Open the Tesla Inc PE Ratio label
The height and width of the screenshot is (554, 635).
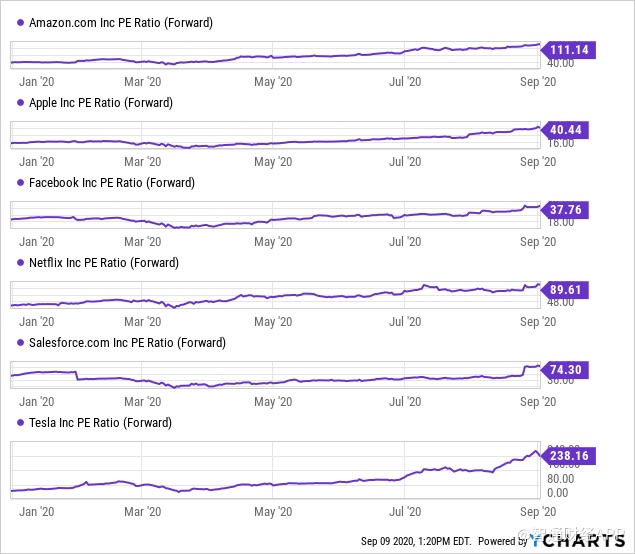(x=100, y=423)
